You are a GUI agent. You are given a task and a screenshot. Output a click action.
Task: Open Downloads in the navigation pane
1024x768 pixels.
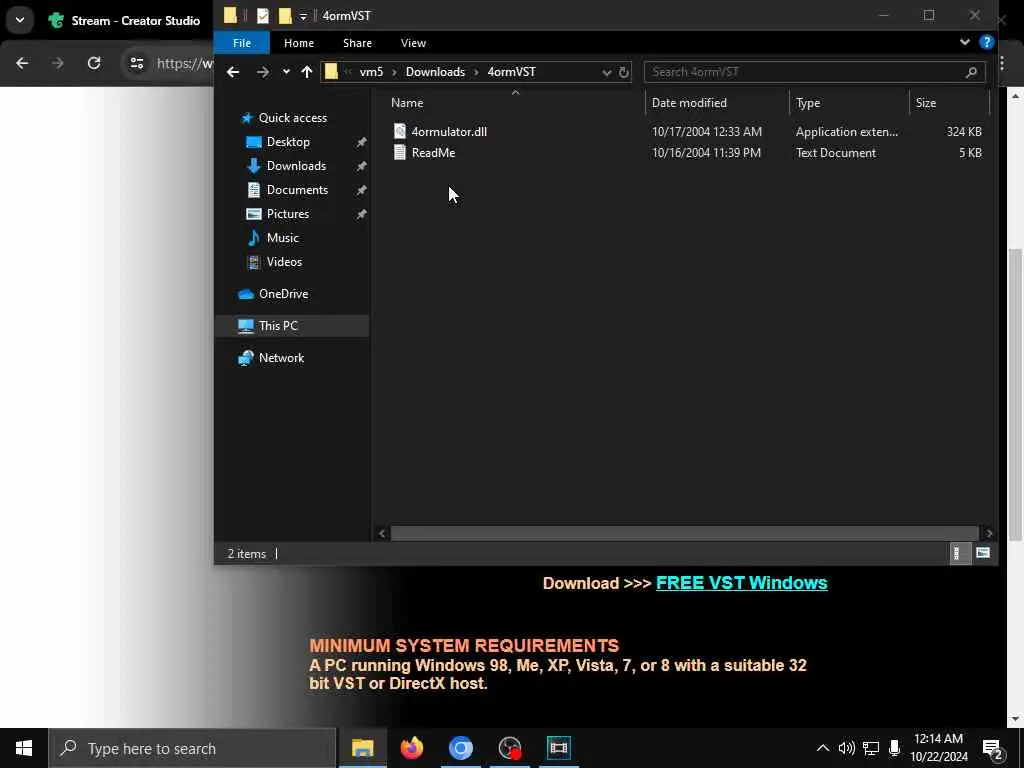pos(296,166)
